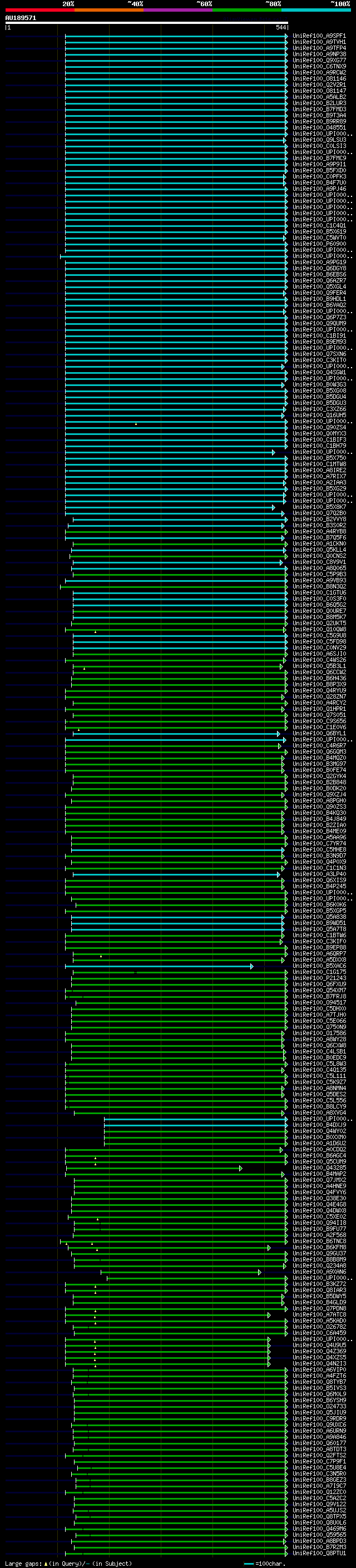356x1568 pixels.
Task: Click the UniRef100_Q6P7Z3 label
Action: (x=319, y=318)
